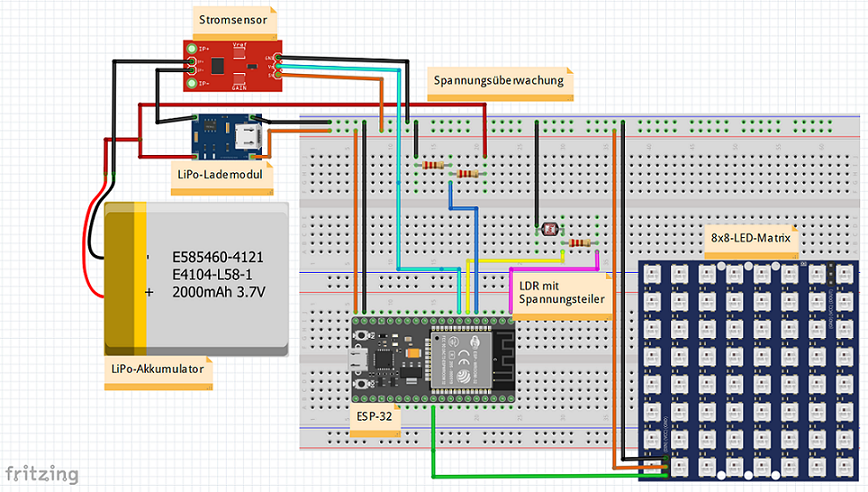This screenshot has height=492, width=868.
Task: Click the LiPo-Lademodul note label
Action: 219,175
